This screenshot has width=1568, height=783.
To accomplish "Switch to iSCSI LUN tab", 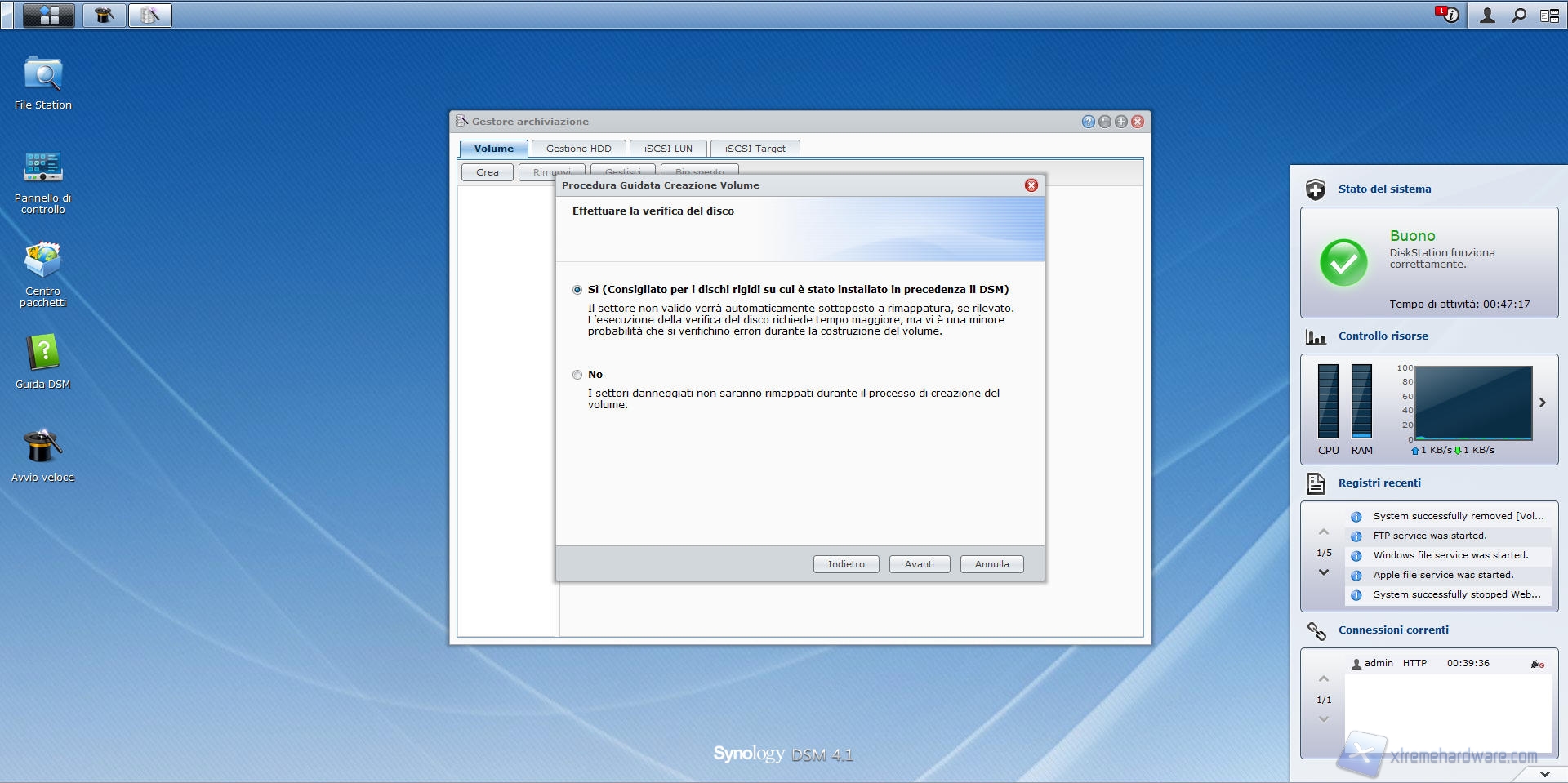I will [667, 149].
